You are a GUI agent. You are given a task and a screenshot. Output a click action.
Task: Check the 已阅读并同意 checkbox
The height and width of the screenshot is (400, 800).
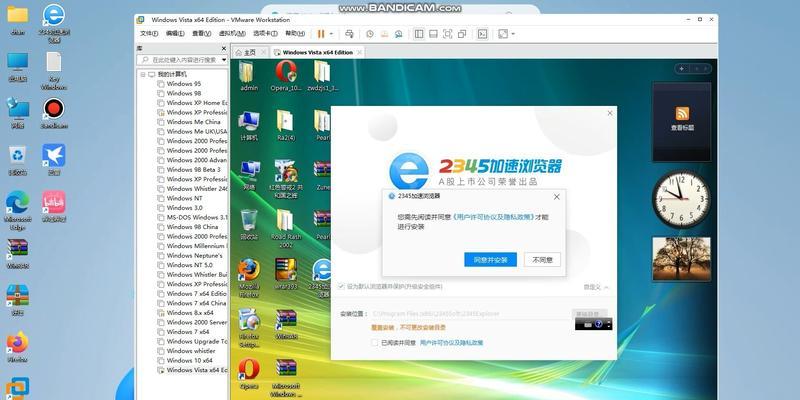[x=374, y=343]
